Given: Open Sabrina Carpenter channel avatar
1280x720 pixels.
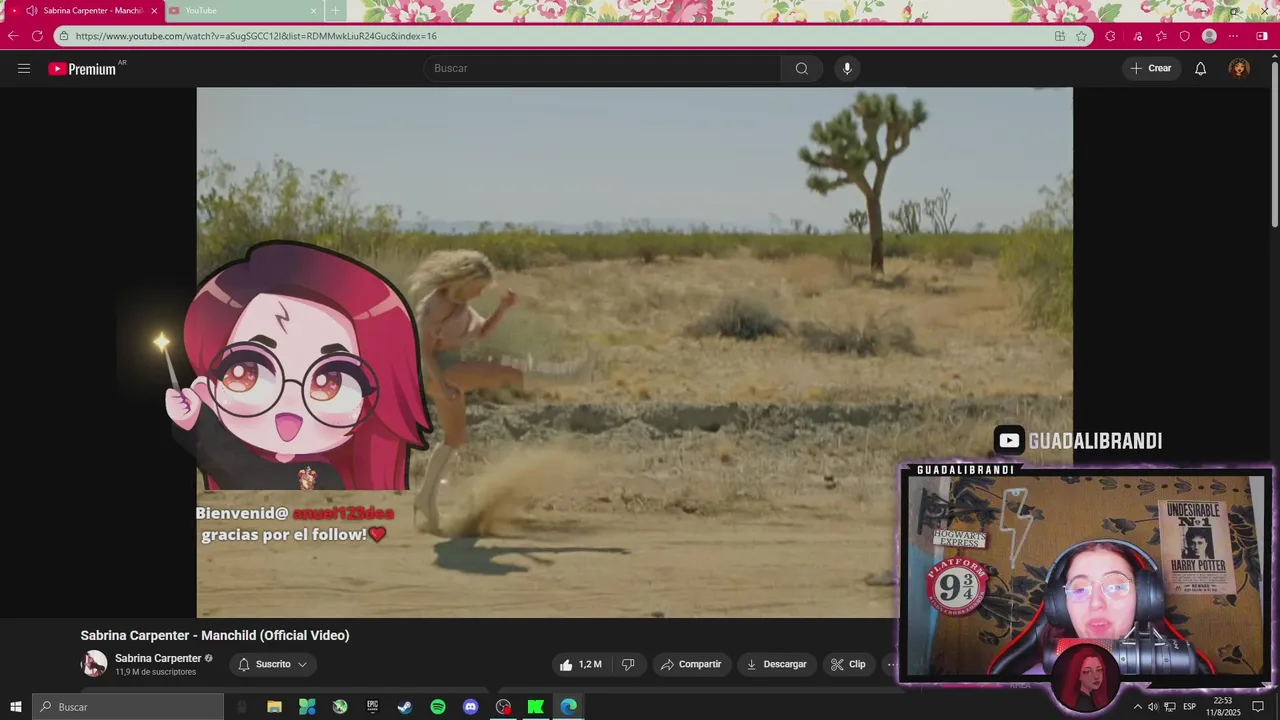Looking at the screenshot, I should point(94,664).
